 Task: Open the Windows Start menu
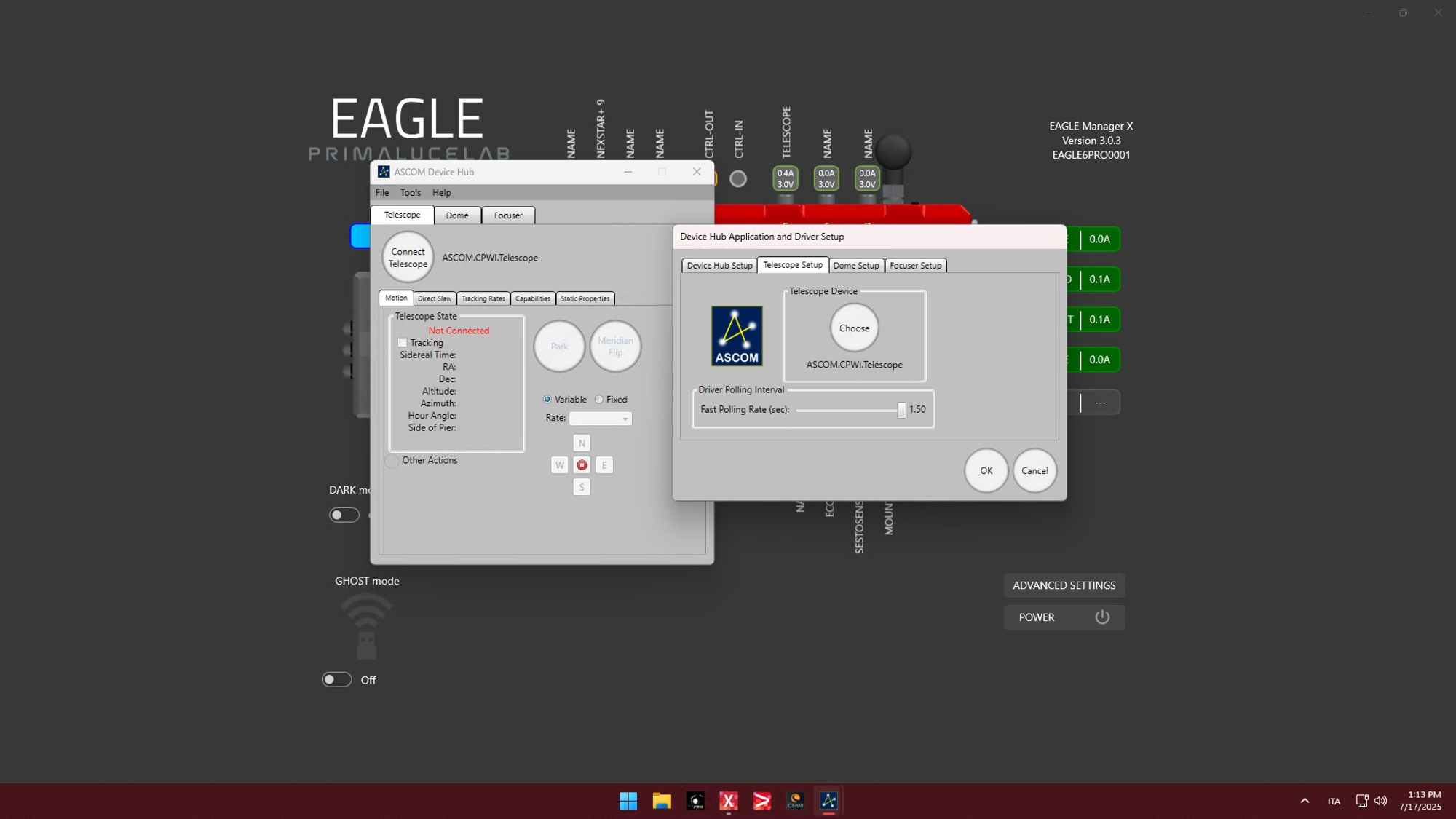(628, 801)
